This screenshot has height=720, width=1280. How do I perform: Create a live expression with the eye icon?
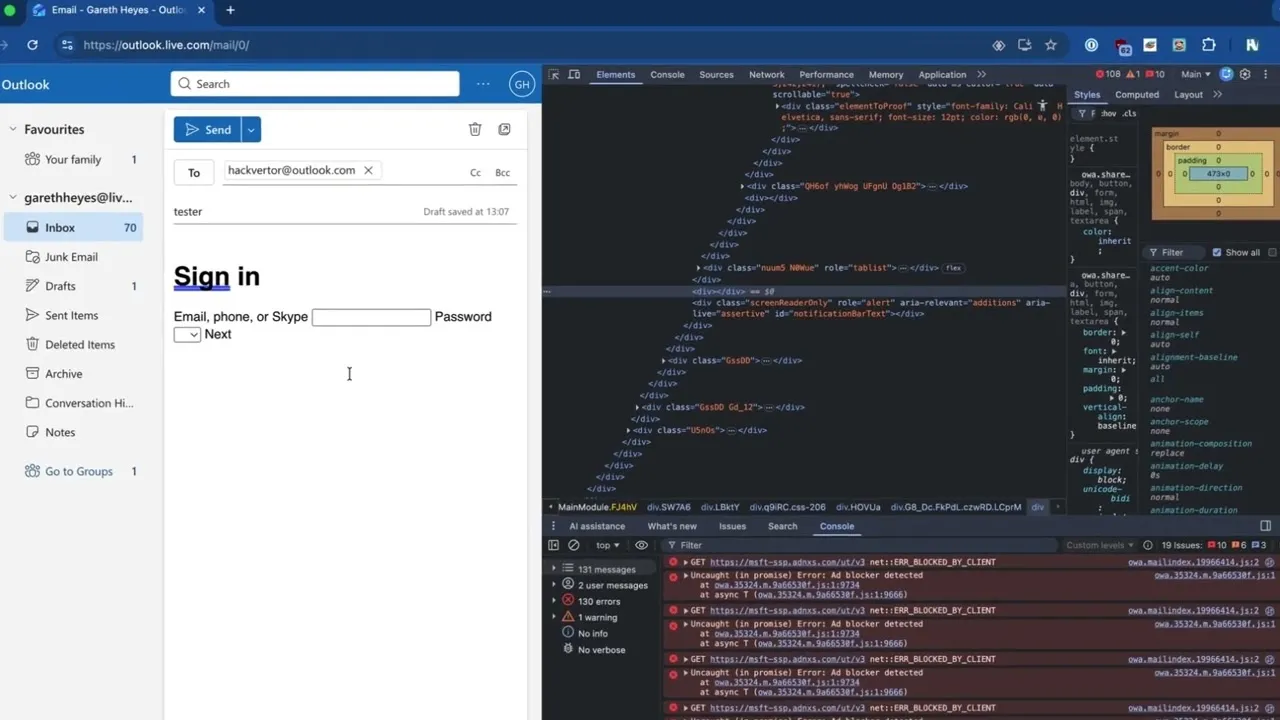coord(642,545)
